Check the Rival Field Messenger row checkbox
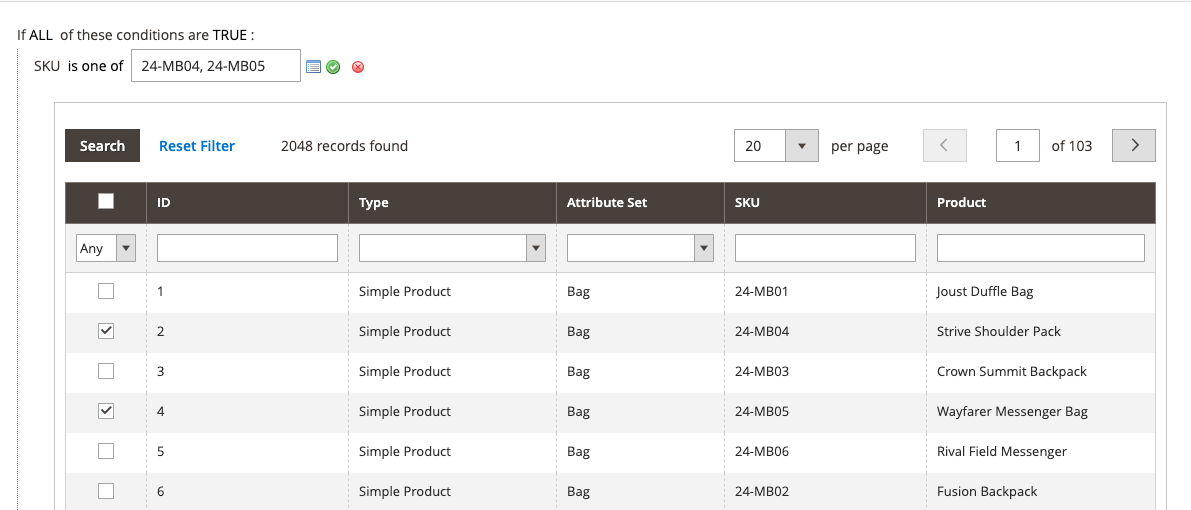Screen dimensions: 1191x510 [x=106, y=451]
